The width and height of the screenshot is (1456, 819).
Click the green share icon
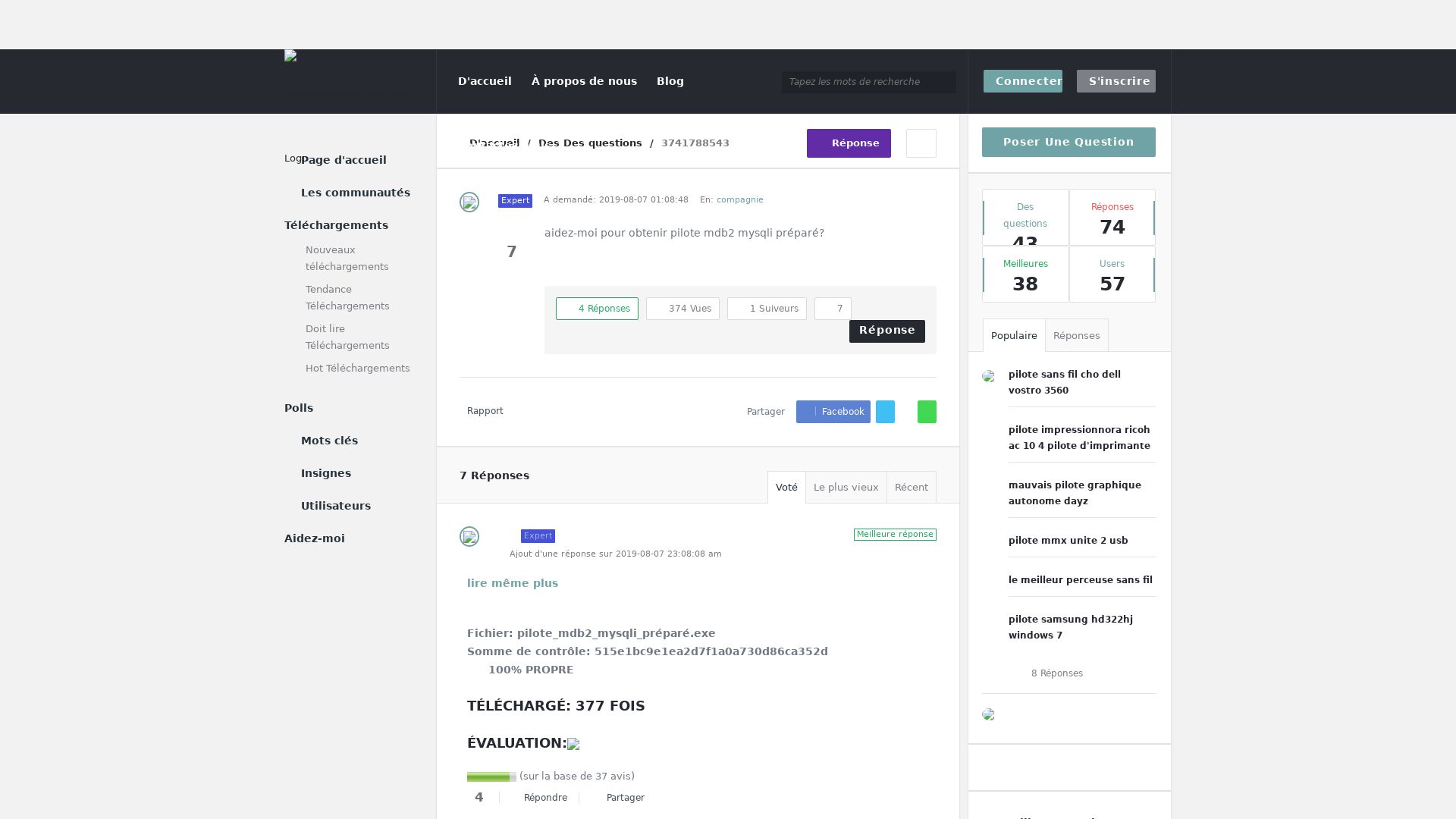coord(927,412)
